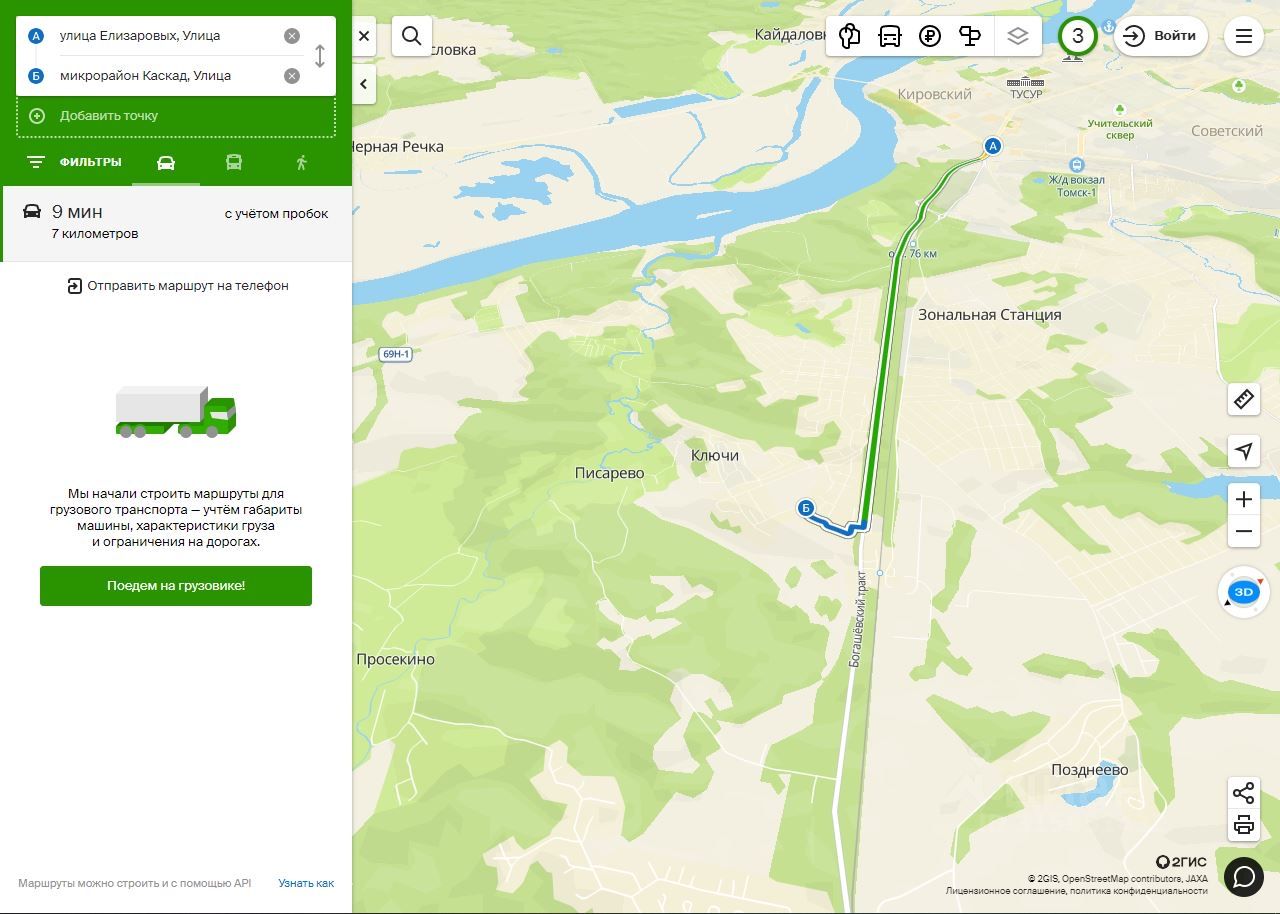Click the Ж/д вокзал Томск-1 station icon
The height and width of the screenshot is (914, 1280).
(1076, 165)
